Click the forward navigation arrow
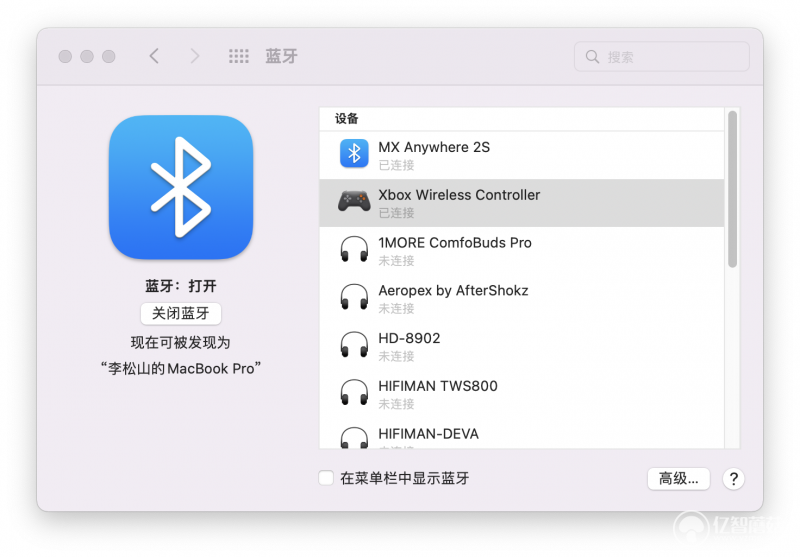This screenshot has width=800, height=557. click(x=194, y=56)
